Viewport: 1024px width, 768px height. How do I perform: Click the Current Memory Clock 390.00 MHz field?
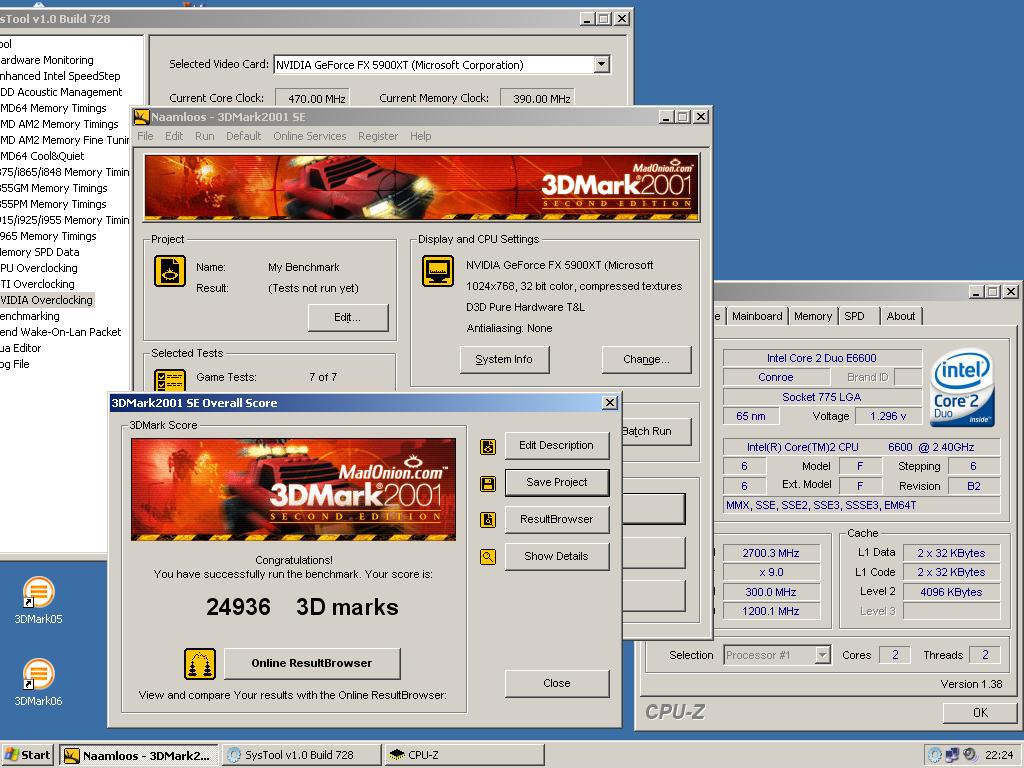pyautogui.click(x=537, y=97)
